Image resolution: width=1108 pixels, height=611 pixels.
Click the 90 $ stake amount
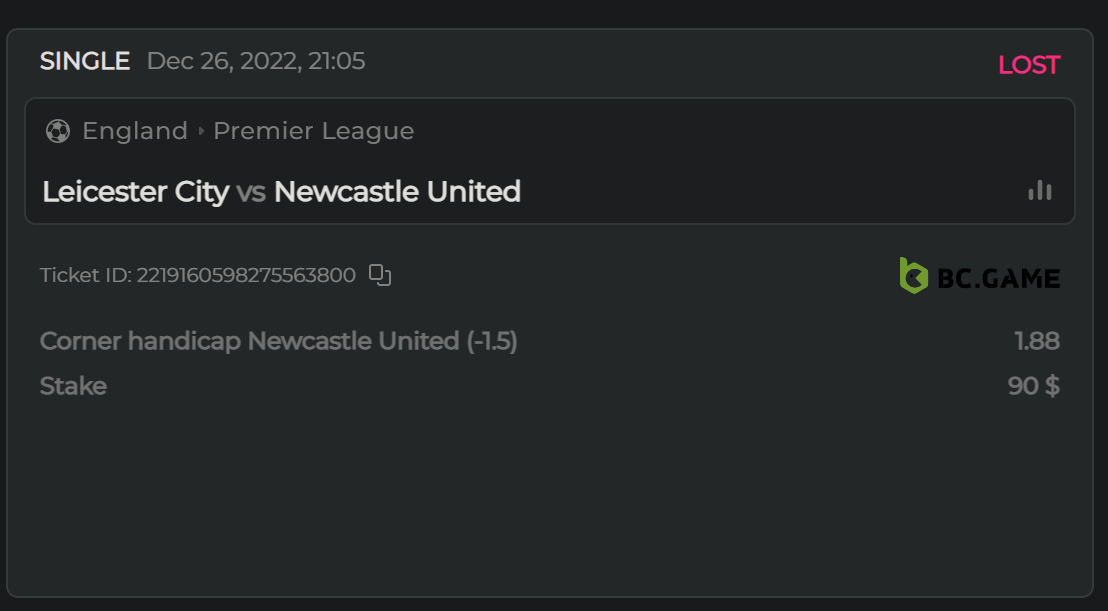[x=1033, y=386]
